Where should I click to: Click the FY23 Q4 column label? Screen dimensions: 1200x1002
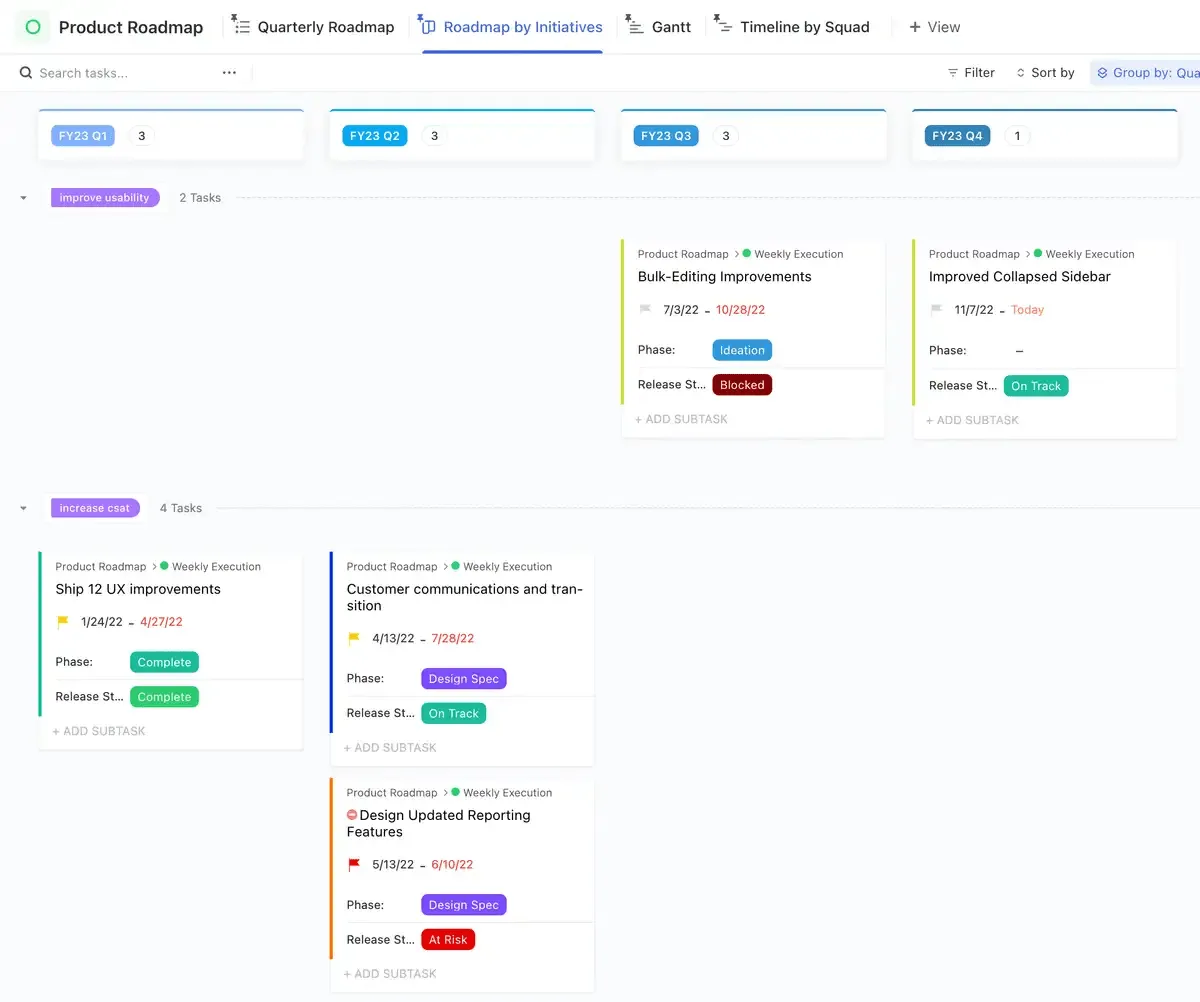click(957, 136)
